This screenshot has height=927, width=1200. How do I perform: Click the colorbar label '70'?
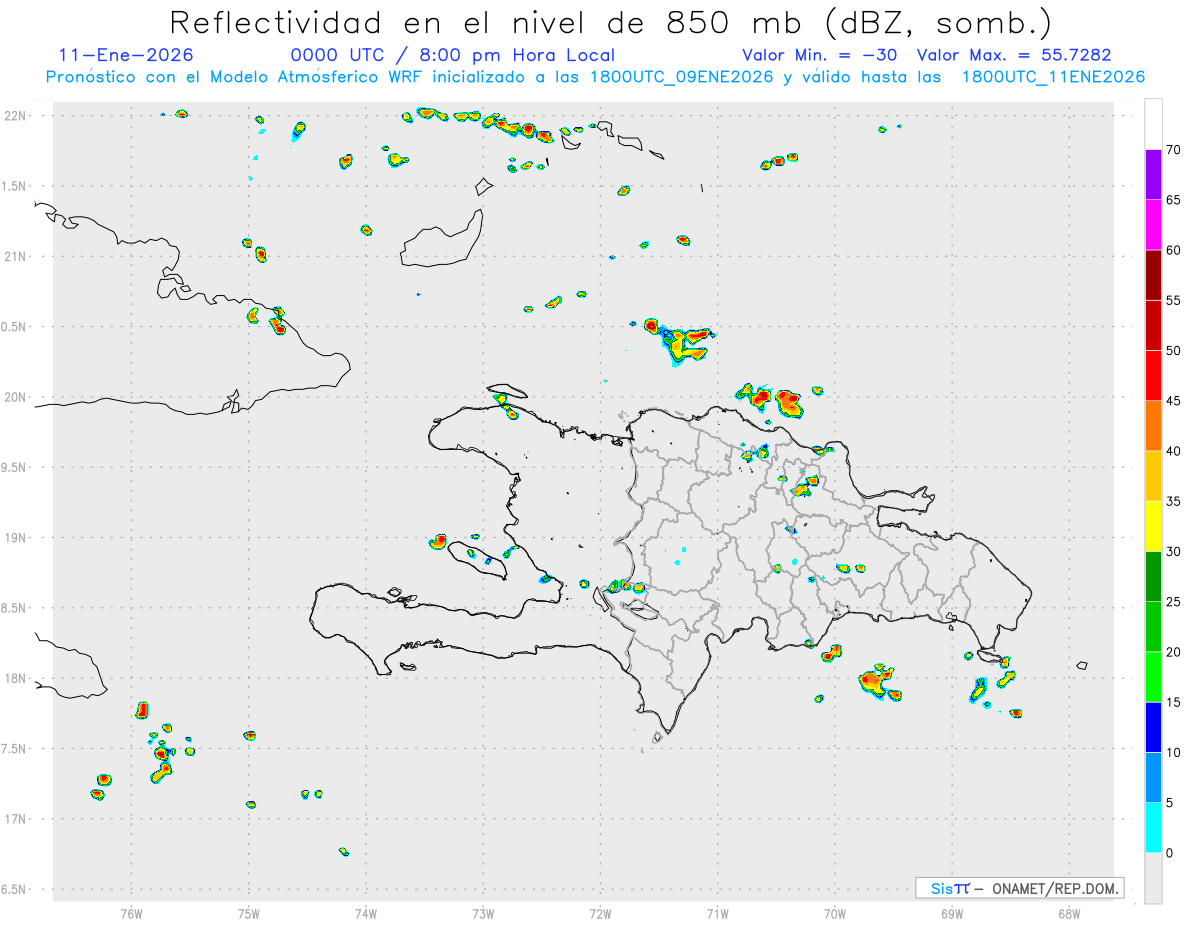1173,150
